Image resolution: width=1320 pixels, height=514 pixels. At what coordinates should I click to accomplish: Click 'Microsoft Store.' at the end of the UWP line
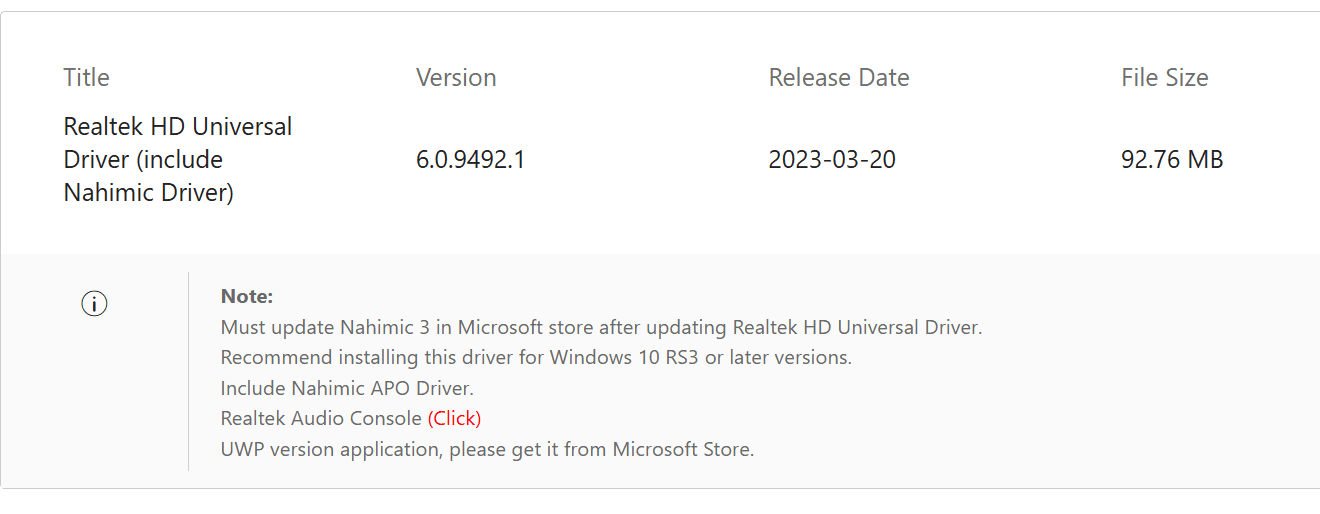pyautogui.click(x=683, y=449)
